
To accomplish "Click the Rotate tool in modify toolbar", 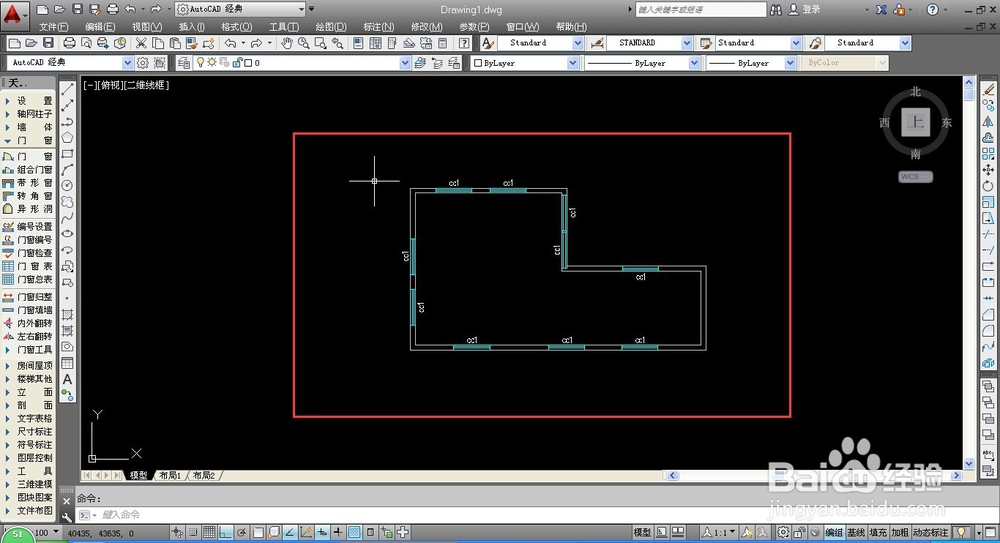I will (x=988, y=186).
